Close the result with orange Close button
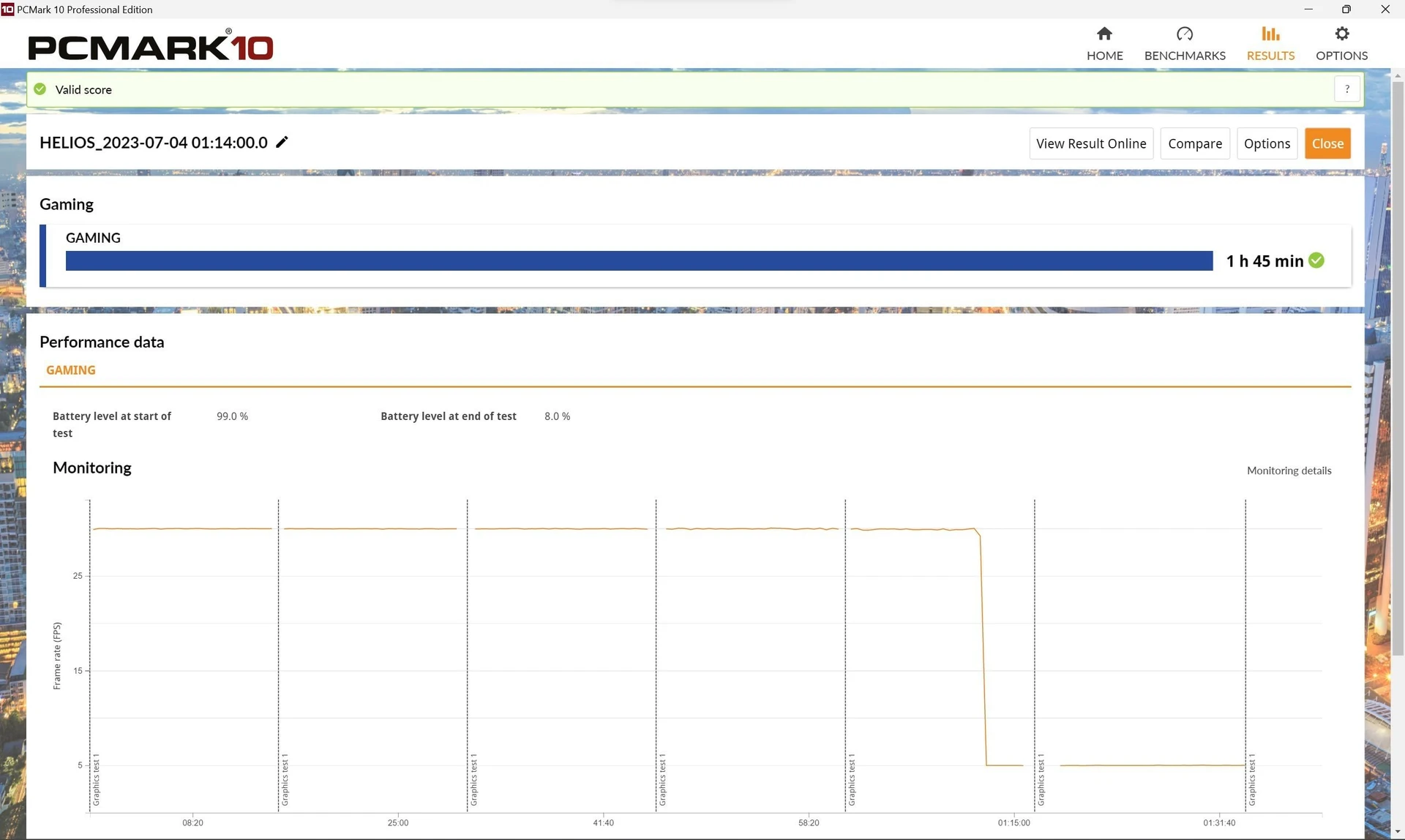Viewport: 1405px width, 840px height. [x=1327, y=143]
